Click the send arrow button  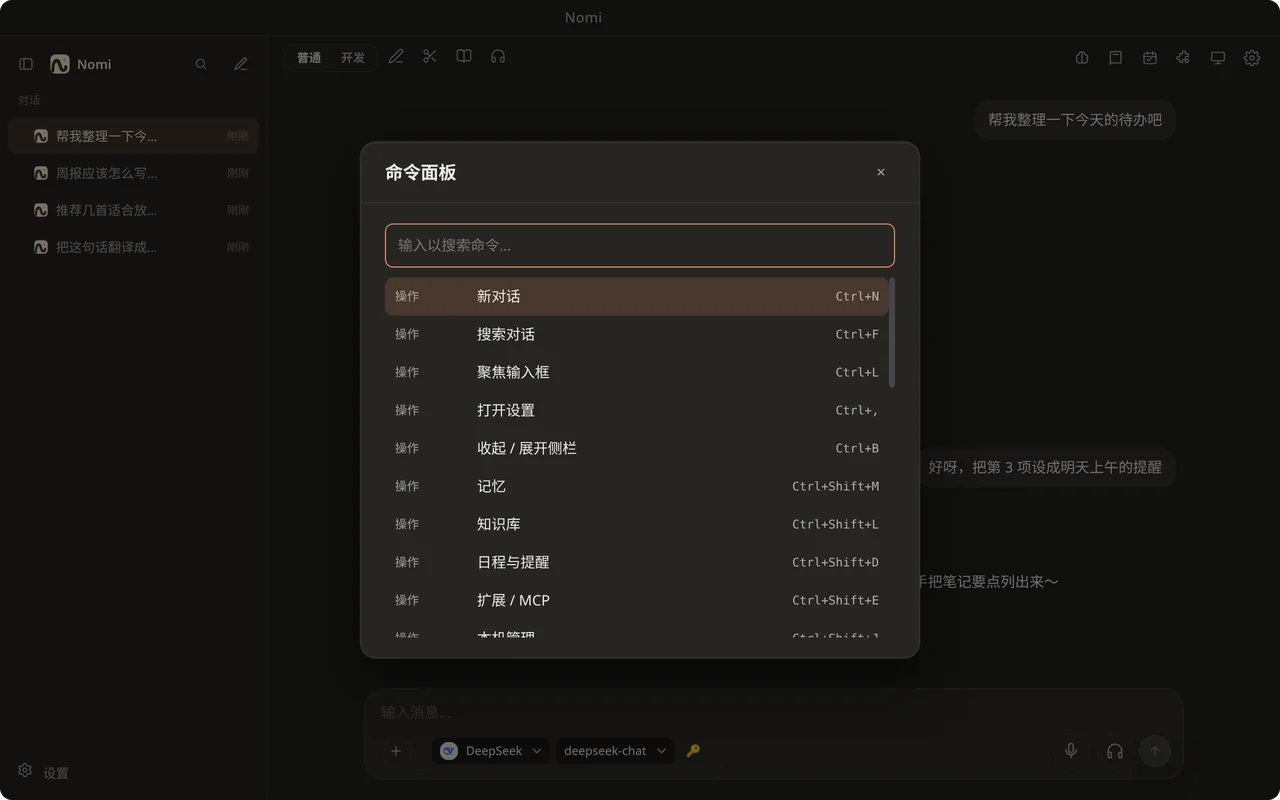point(1155,751)
